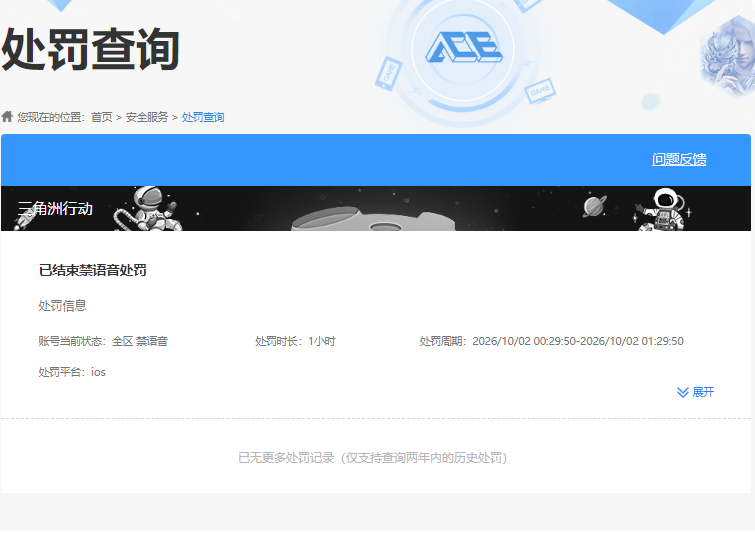
Task: Select the 已结束禁语音处罚 heading
Action: click(92, 271)
